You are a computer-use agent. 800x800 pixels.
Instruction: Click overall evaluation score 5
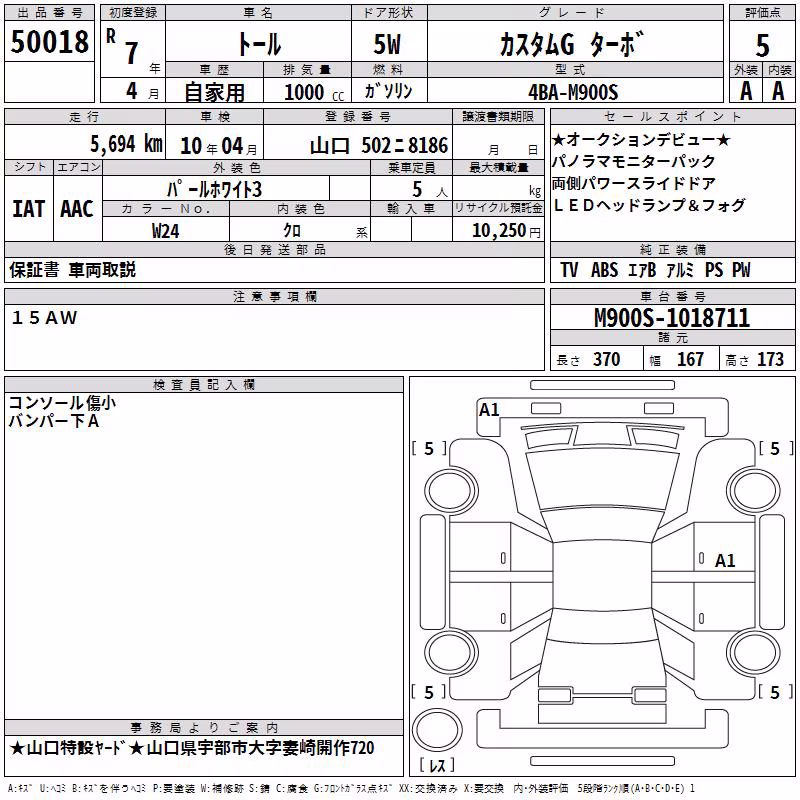click(x=762, y=45)
